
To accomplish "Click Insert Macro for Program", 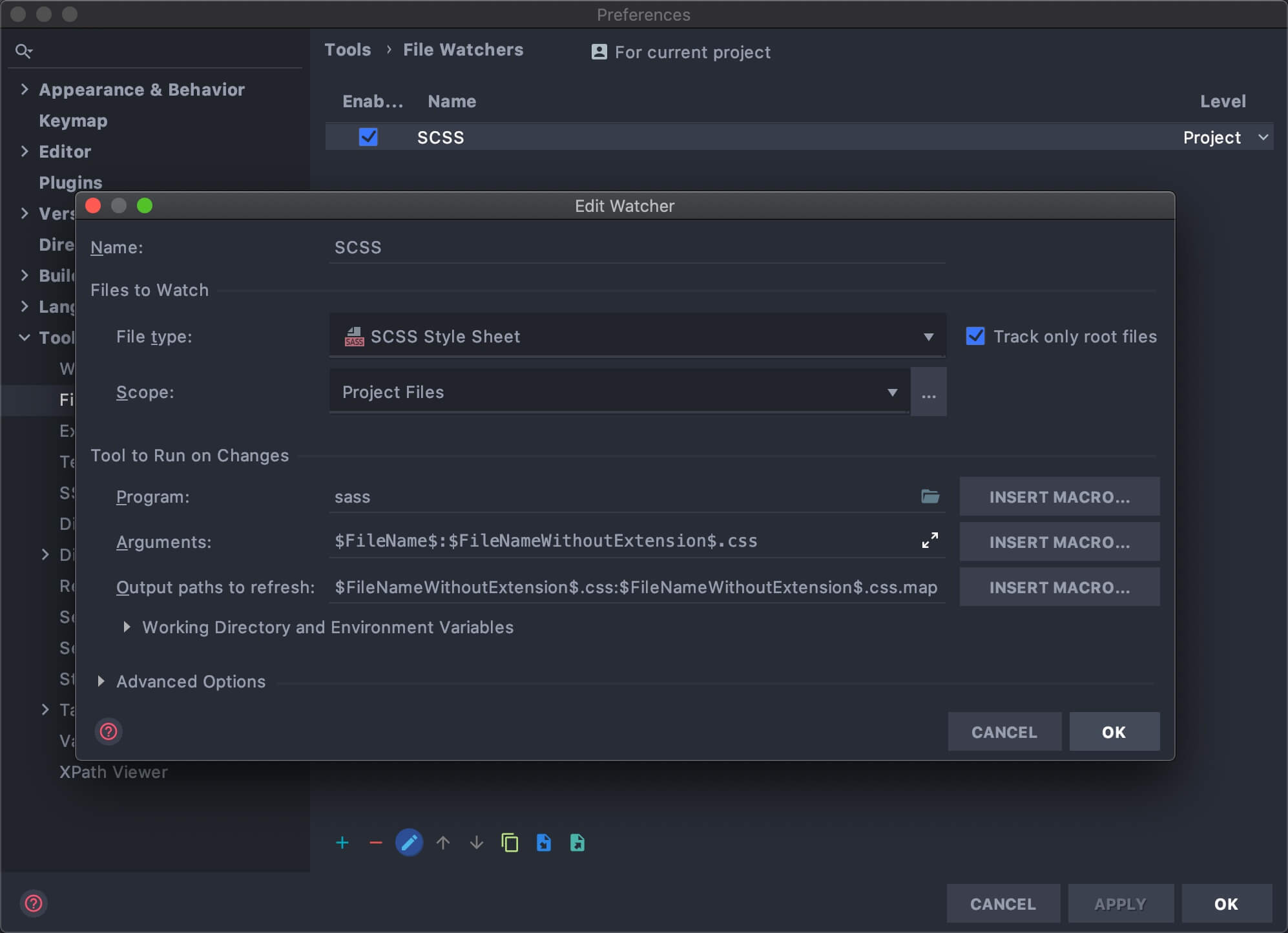I will pyautogui.click(x=1059, y=496).
